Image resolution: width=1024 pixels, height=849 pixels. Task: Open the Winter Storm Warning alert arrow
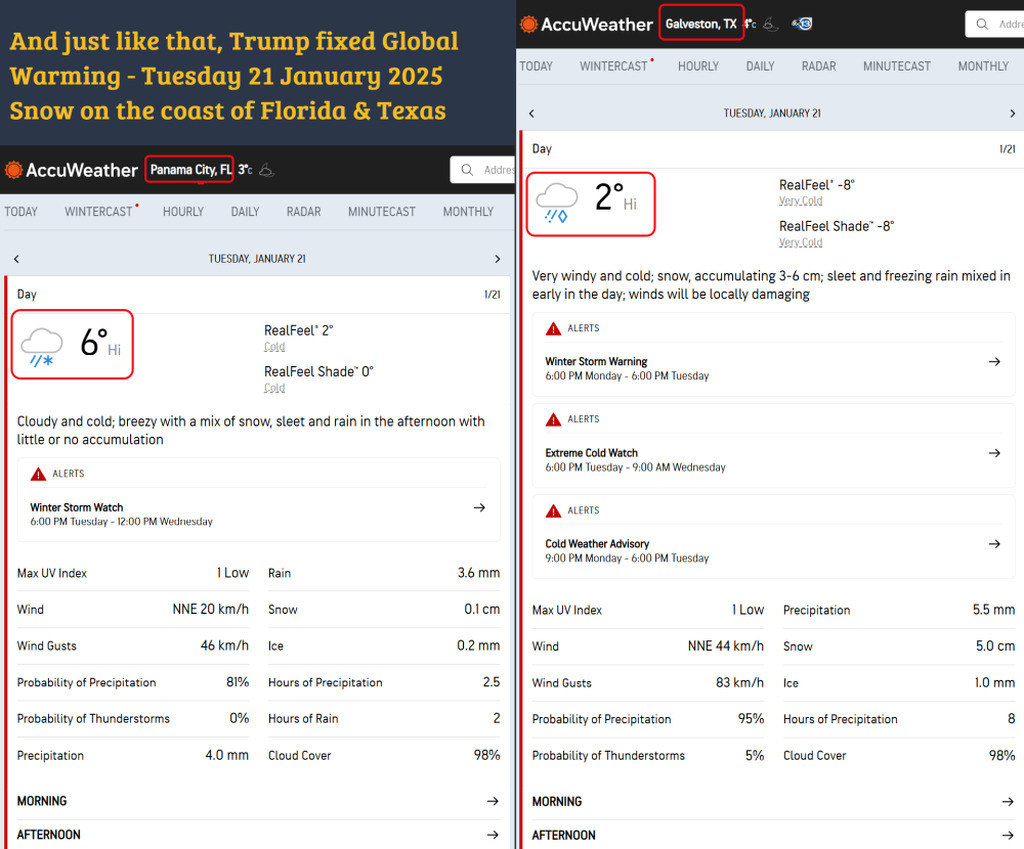tap(994, 362)
